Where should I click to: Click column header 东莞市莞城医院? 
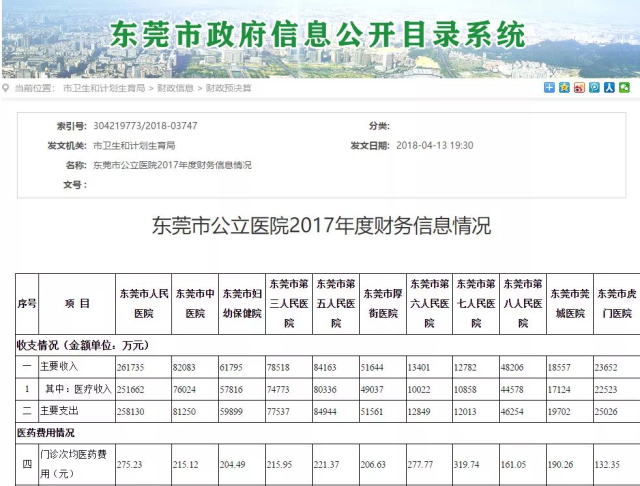pyautogui.click(x=570, y=304)
